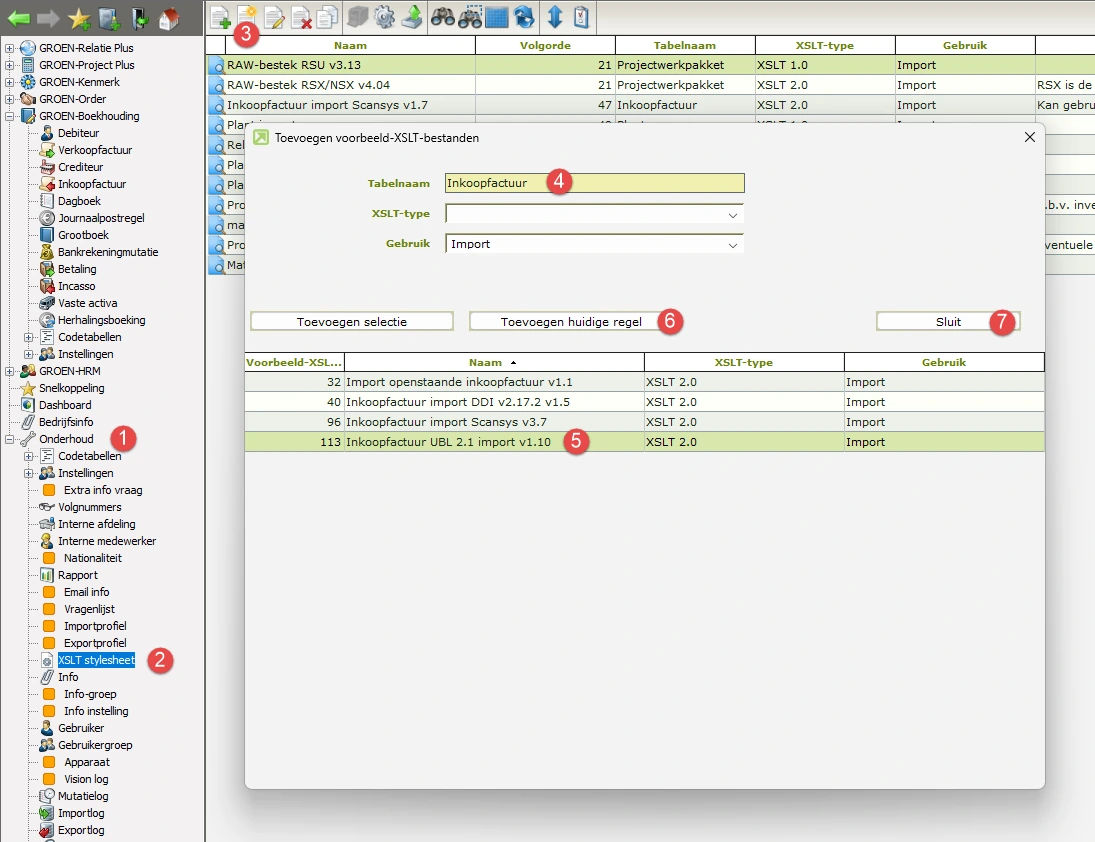Screen dimensions: 1095x842
Task: Open Inkoopfactuur in the Boekhouding tree
Action: (x=92, y=184)
